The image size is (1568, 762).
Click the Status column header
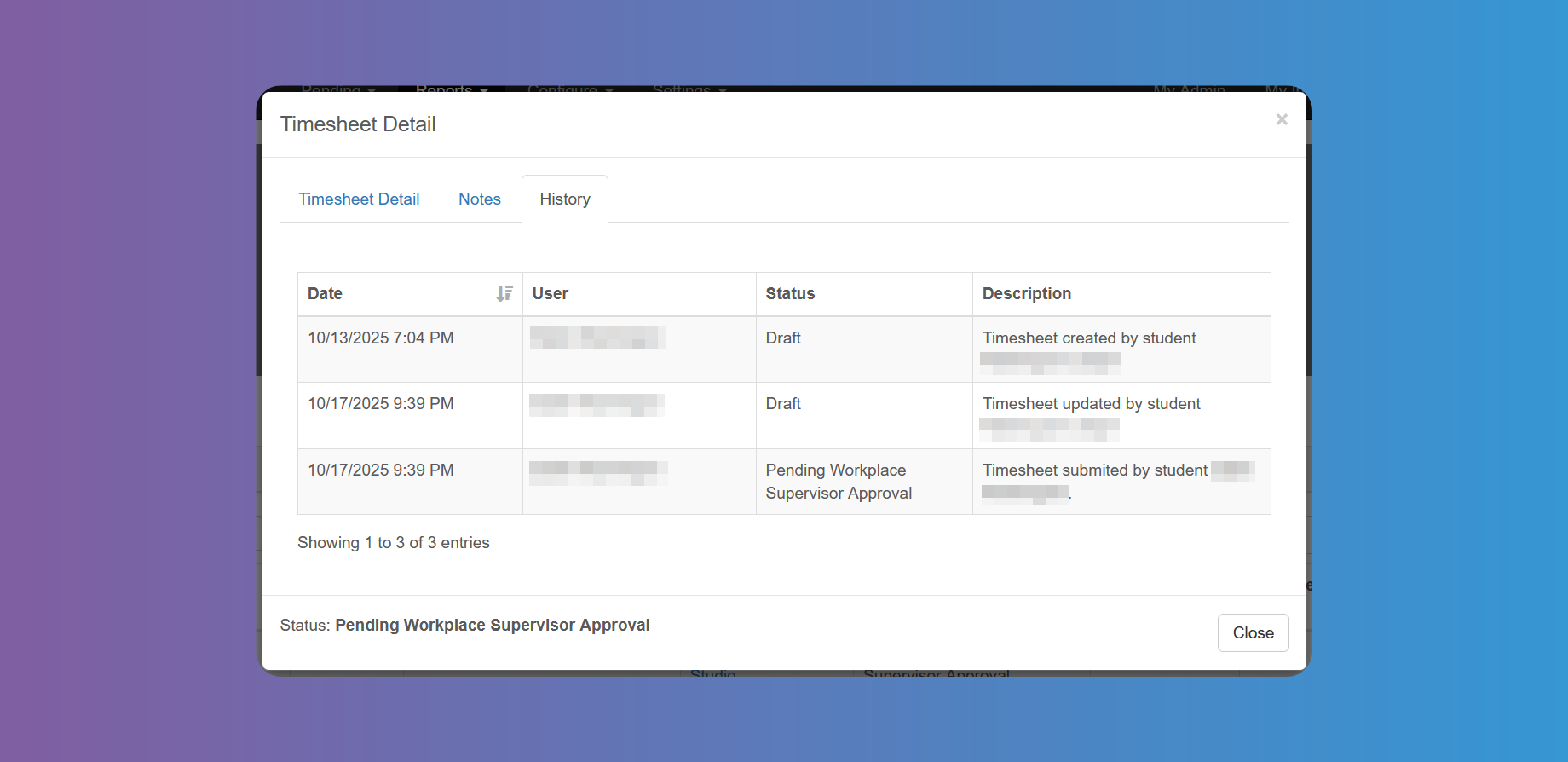tap(864, 293)
